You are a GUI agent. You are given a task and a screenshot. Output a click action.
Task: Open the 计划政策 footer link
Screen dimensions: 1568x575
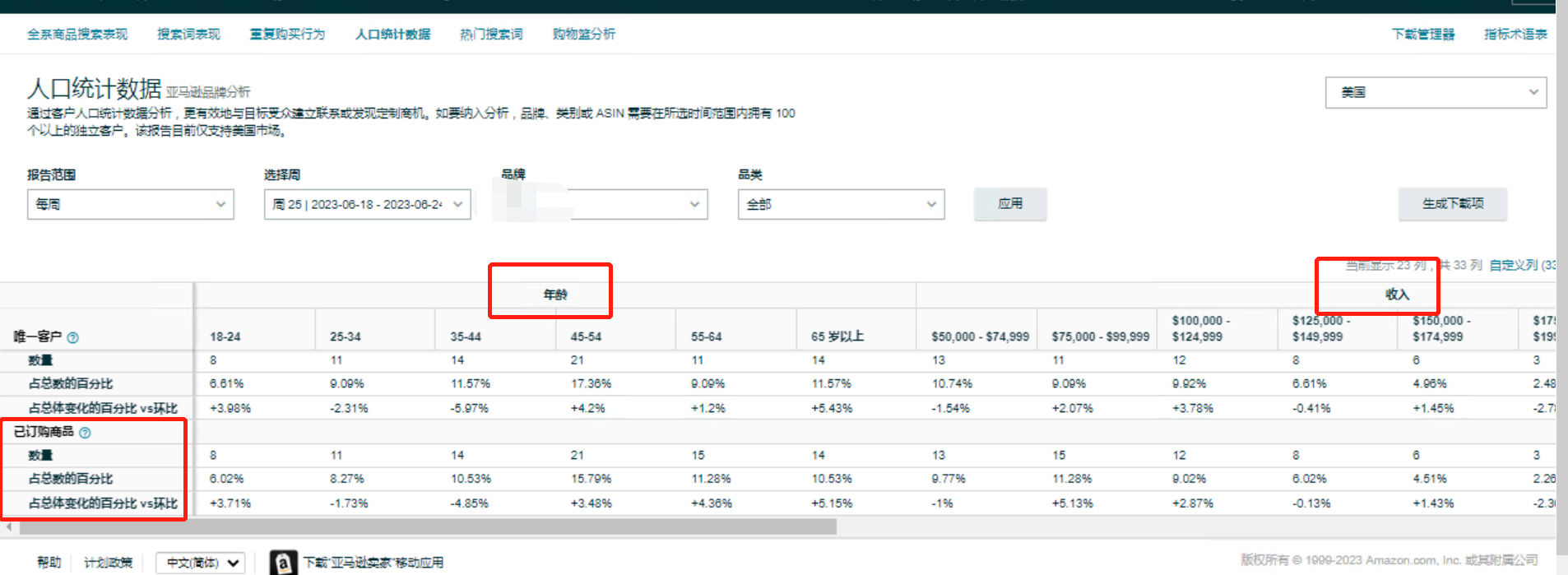[x=109, y=563]
